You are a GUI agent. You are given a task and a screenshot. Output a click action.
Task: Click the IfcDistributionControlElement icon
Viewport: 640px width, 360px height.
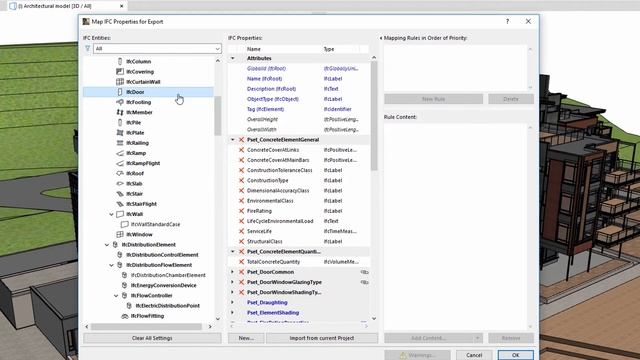pyautogui.click(x=120, y=255)
